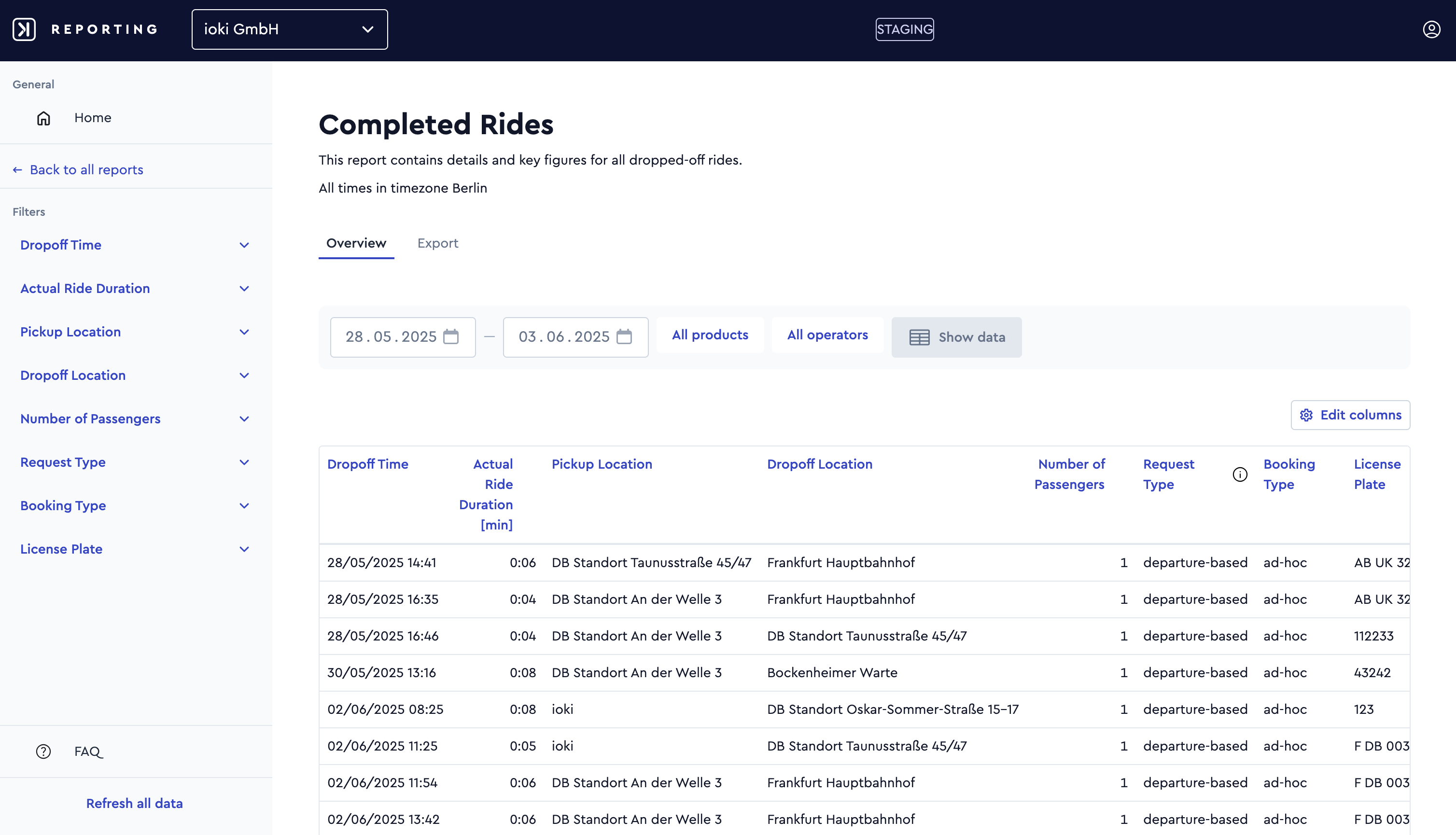Click the start date field 28.05.2025

tap(403, 337)
